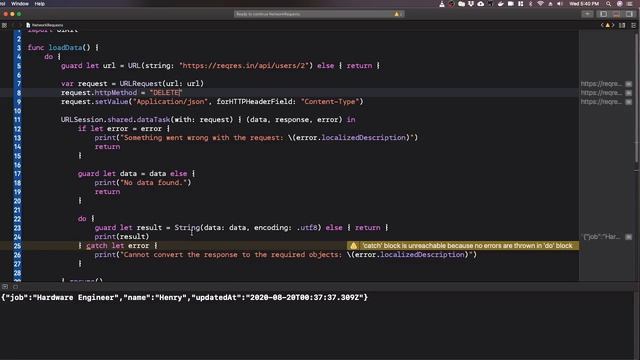Open Notification Center list icon
The image size is (640, 360).
click(x=630, y=4)
